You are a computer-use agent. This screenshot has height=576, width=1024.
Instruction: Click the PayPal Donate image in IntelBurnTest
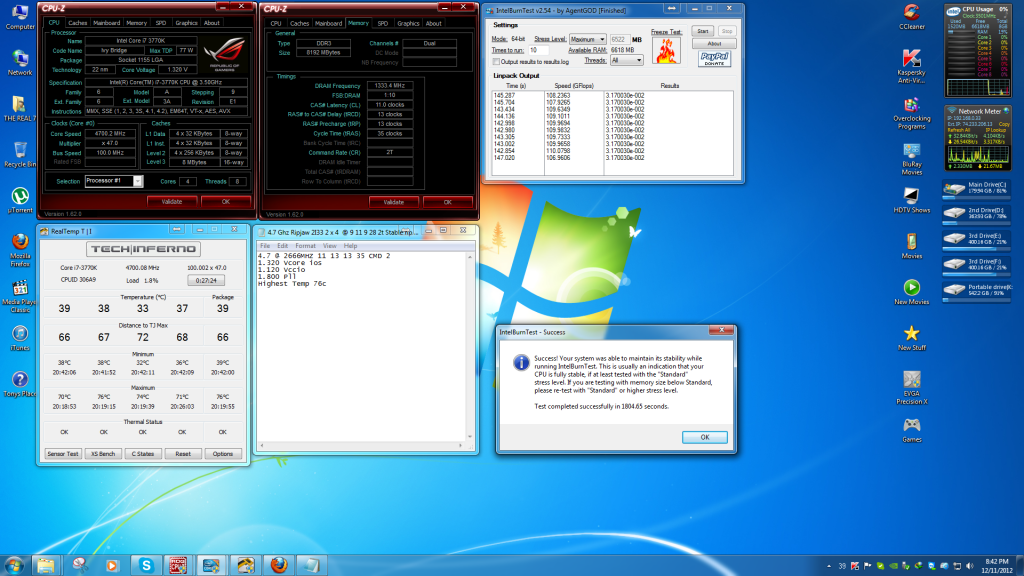[x=714, y=59]
